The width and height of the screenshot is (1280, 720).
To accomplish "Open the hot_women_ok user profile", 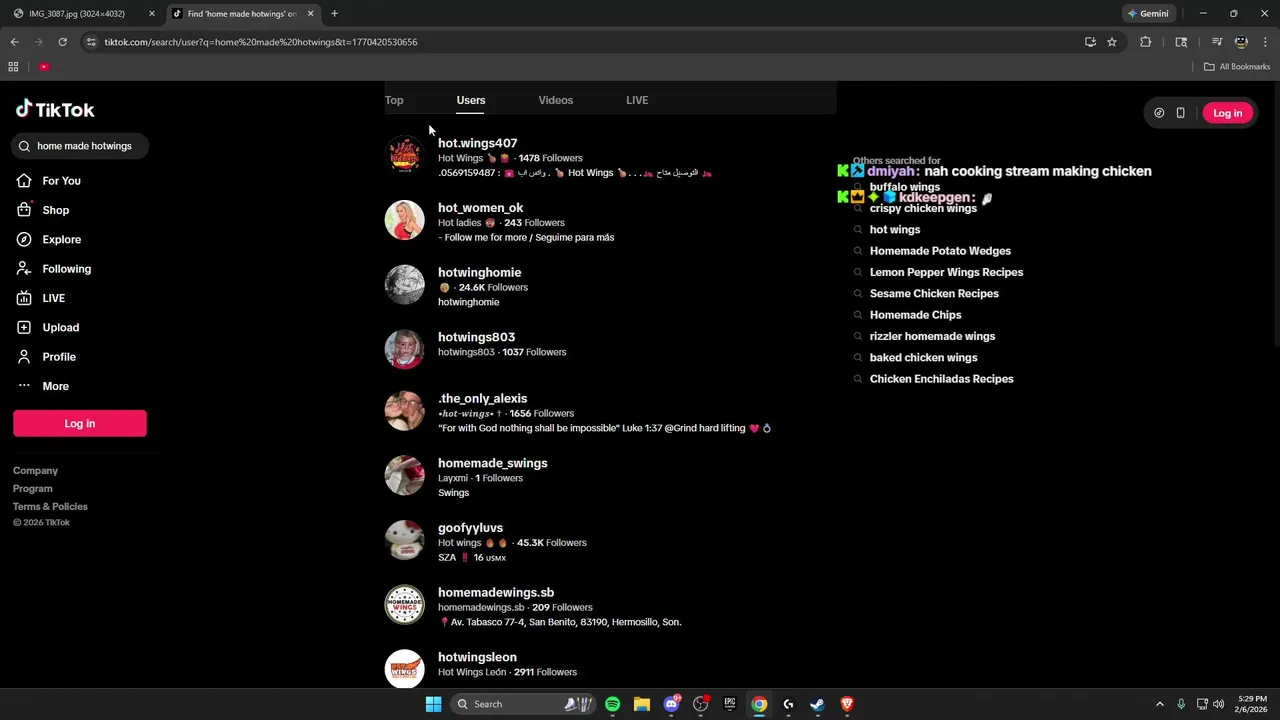I will 480,208.
